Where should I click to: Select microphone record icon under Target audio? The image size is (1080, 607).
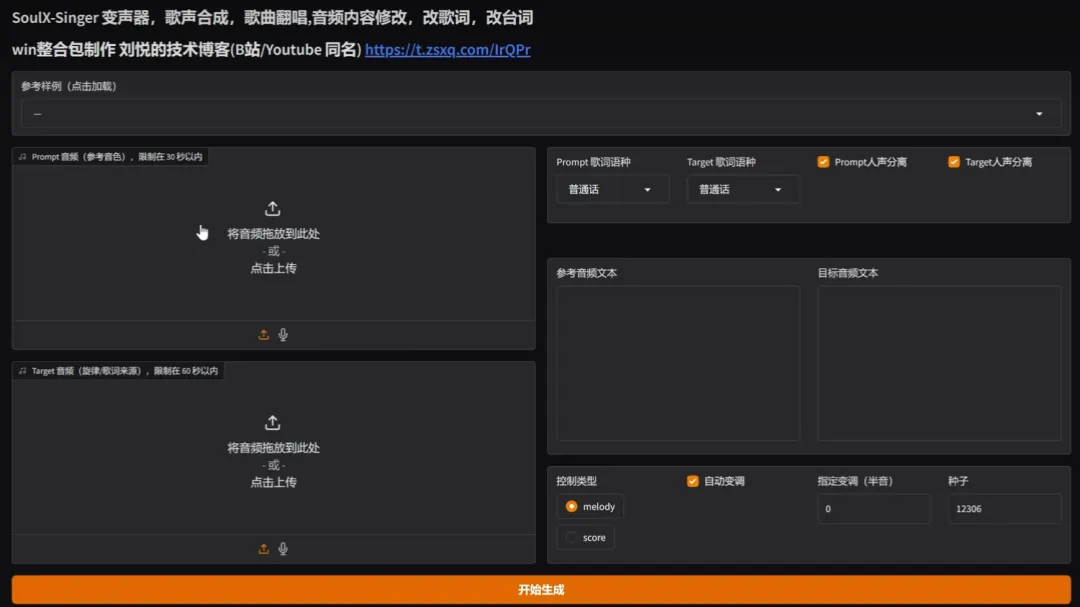(x=283, y=549)
